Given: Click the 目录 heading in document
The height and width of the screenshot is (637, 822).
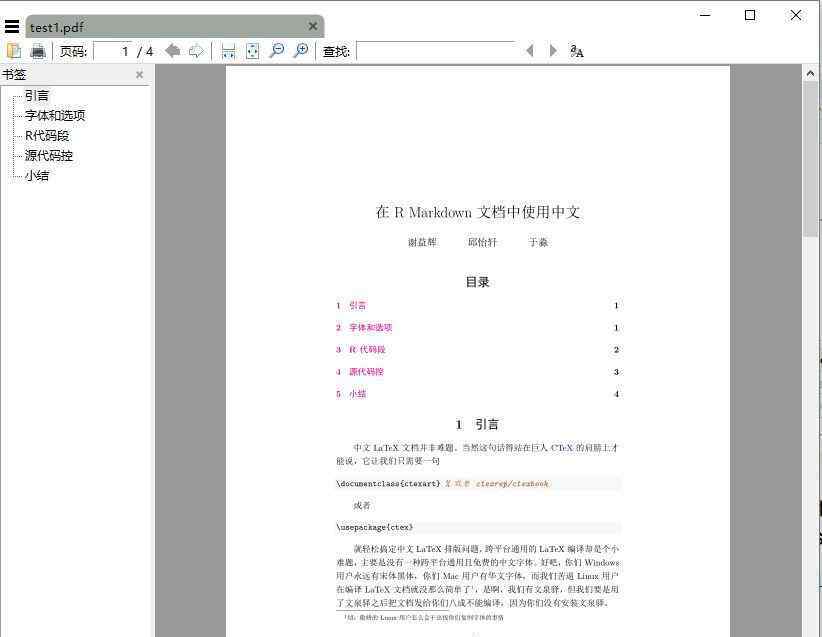Looking at the screenshot, I should [x=478, y=282].
